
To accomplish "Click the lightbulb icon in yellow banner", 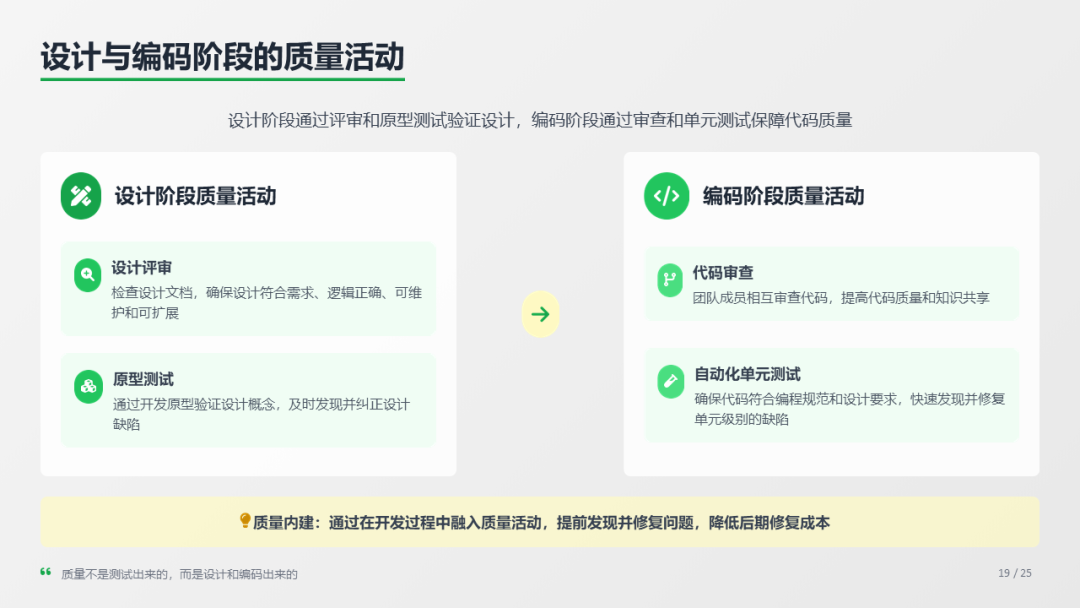I will coord(245,521).
